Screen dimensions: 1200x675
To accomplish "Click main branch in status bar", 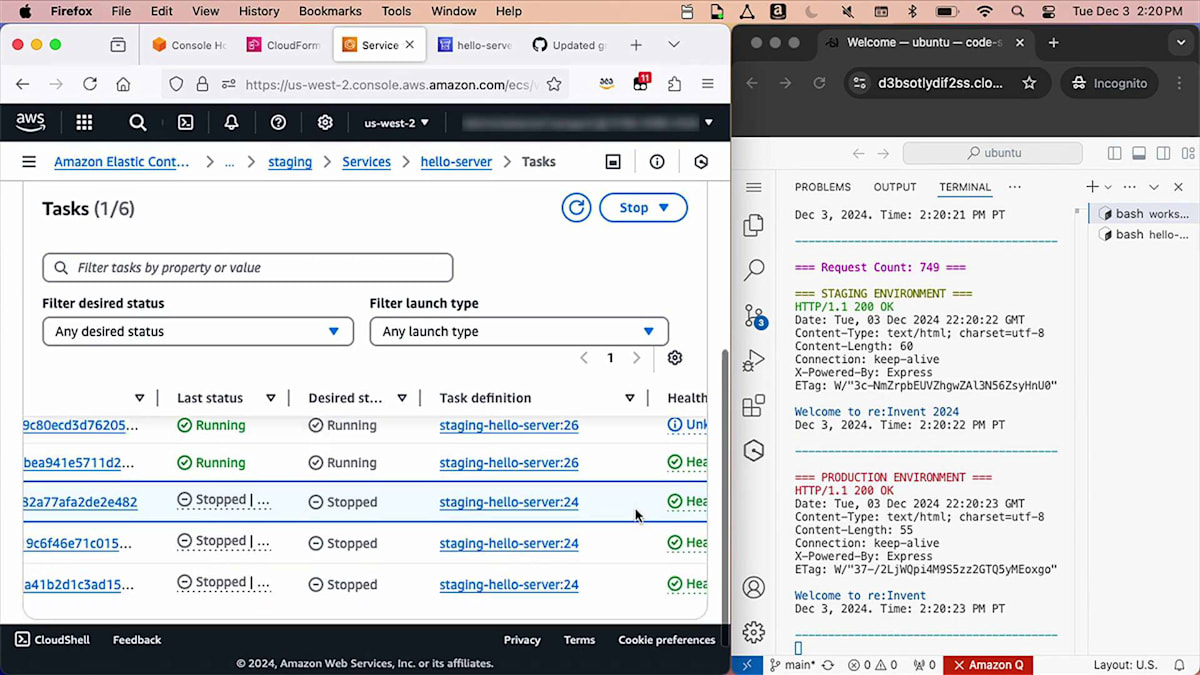I will click(794, 665).
